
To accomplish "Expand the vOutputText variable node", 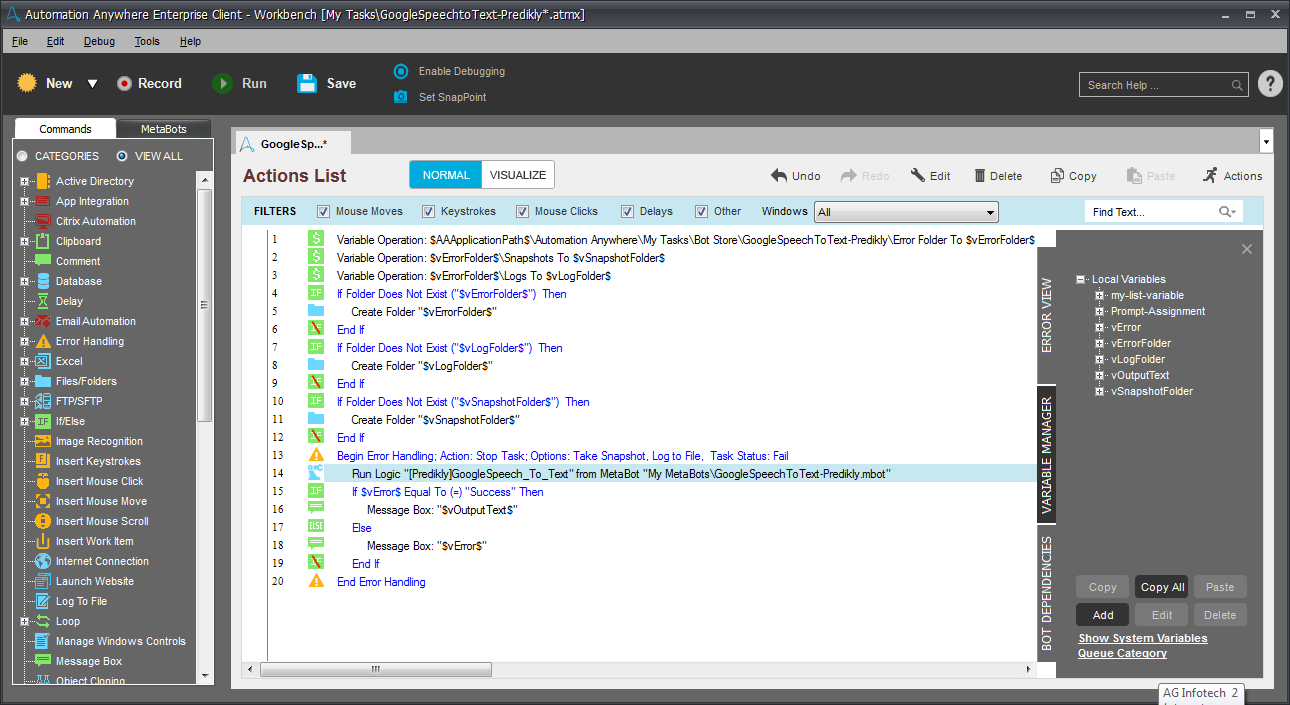I will click(x=1099, y=375).
